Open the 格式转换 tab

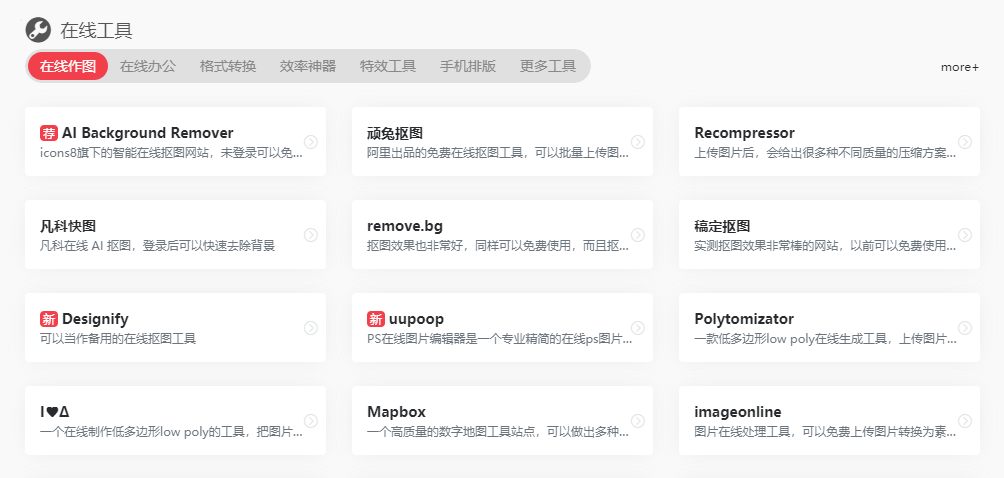pos(228,66)
